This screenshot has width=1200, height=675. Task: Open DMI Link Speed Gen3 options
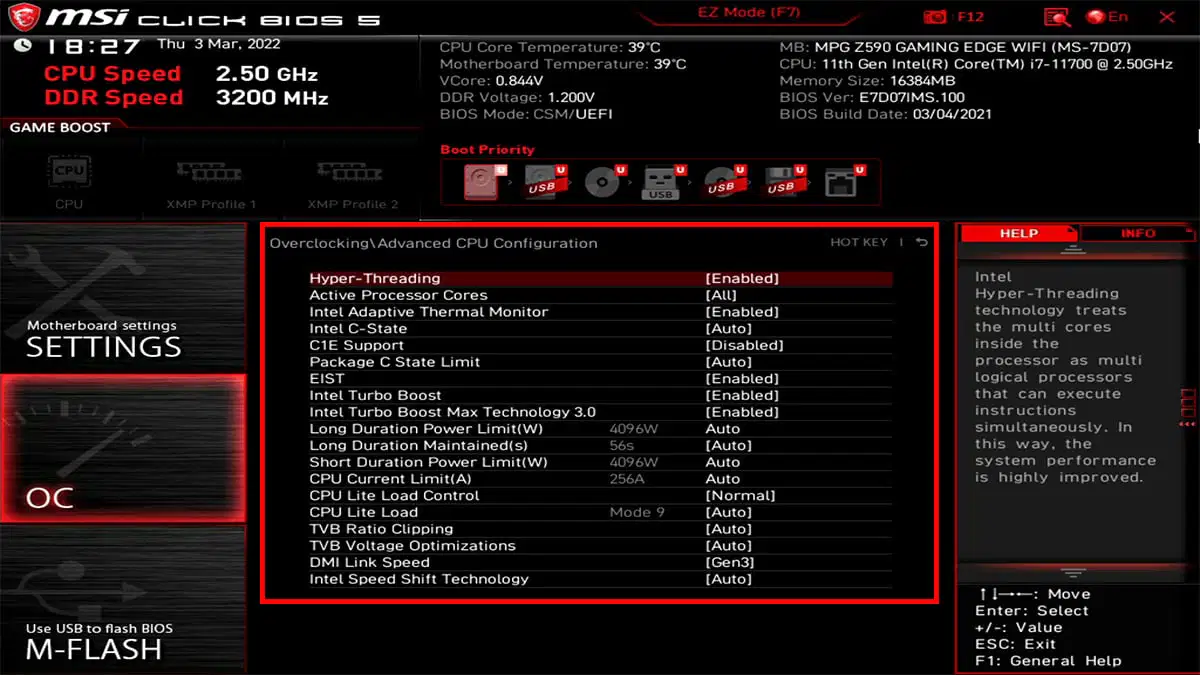[600, 562]
